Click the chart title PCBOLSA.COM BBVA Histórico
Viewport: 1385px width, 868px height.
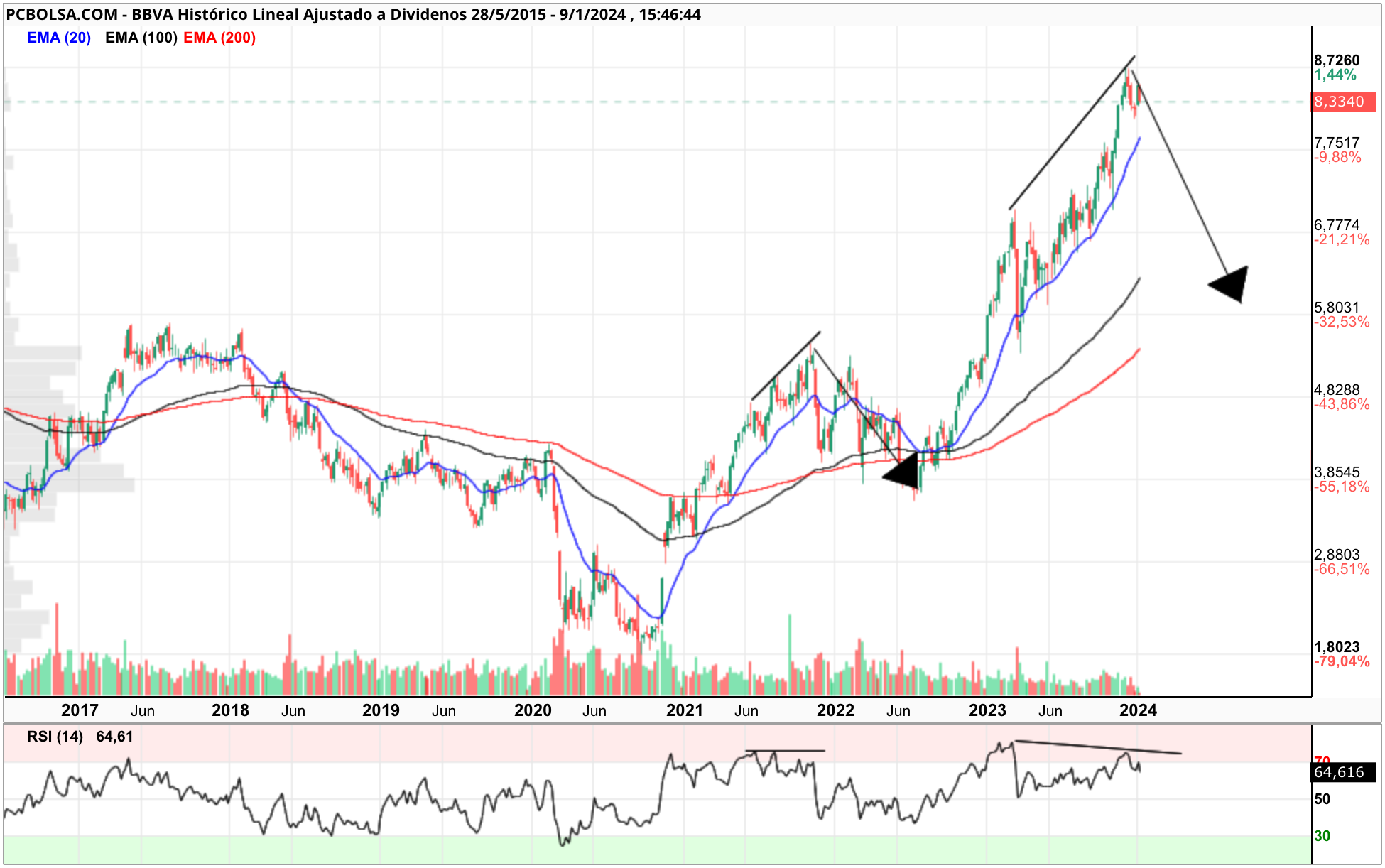pyautogui.click(x=354, y=14)
